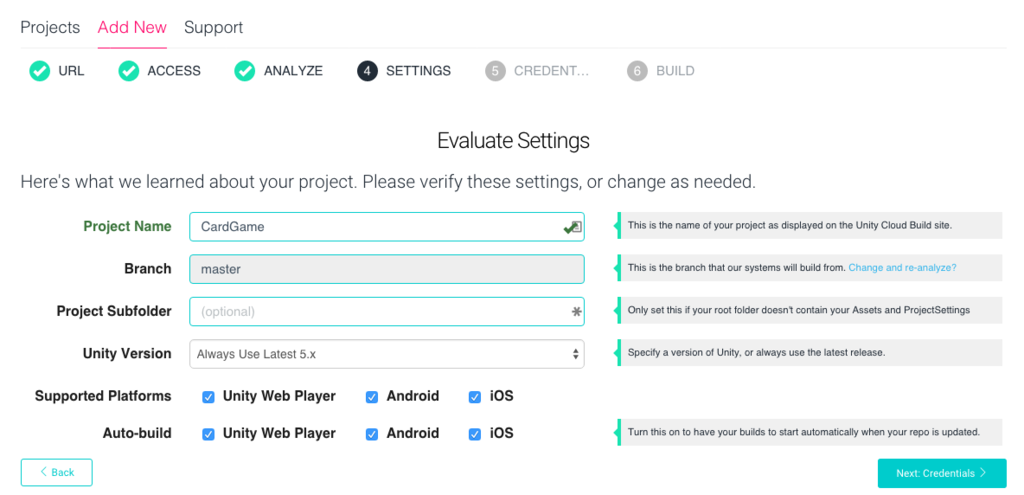Click the asterisk icon in Project Subfolder field
Image resolution: width=1024 pixels, height=495 pixels.
tap(576, 312)
